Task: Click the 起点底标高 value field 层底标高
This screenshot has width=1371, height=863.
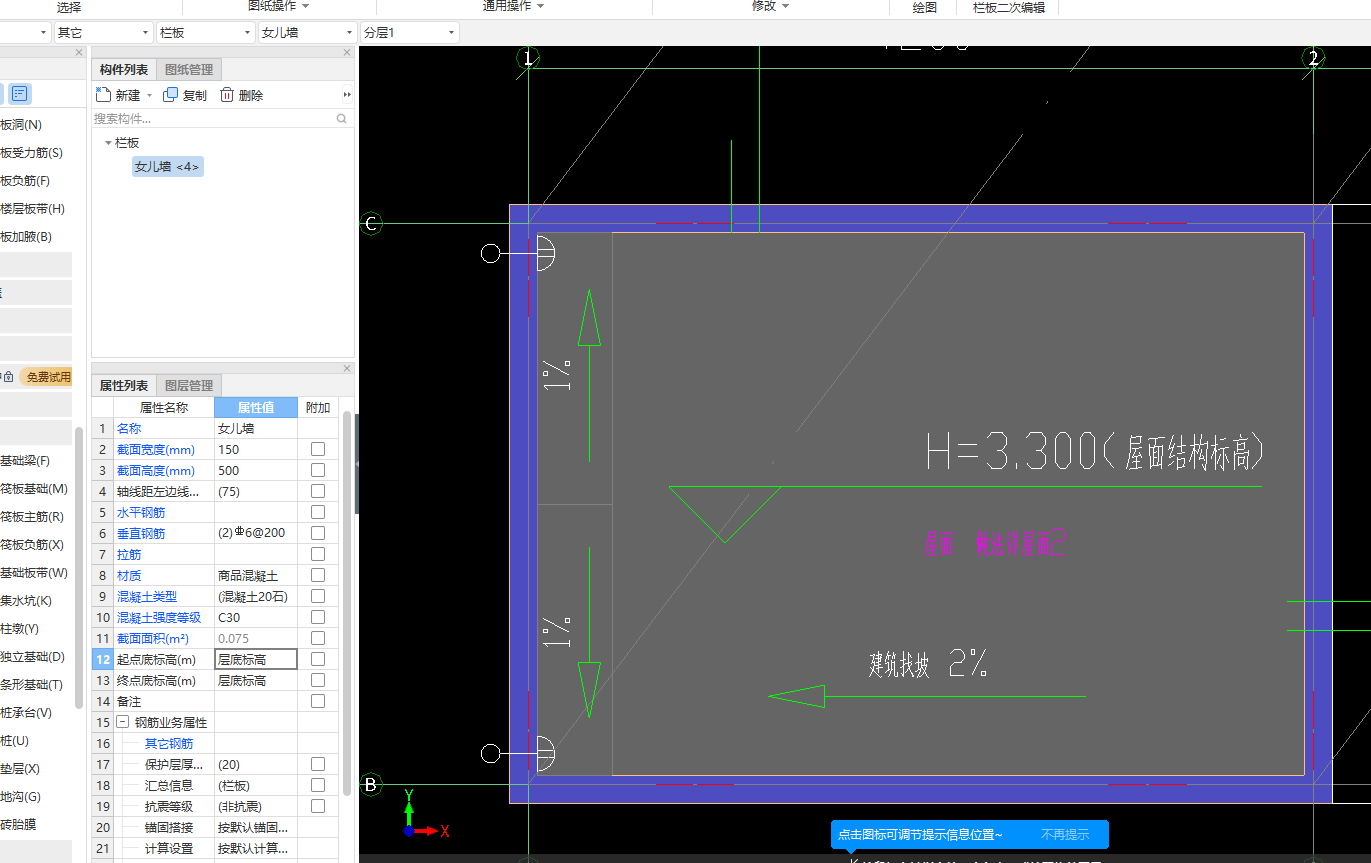Action: 256,659
